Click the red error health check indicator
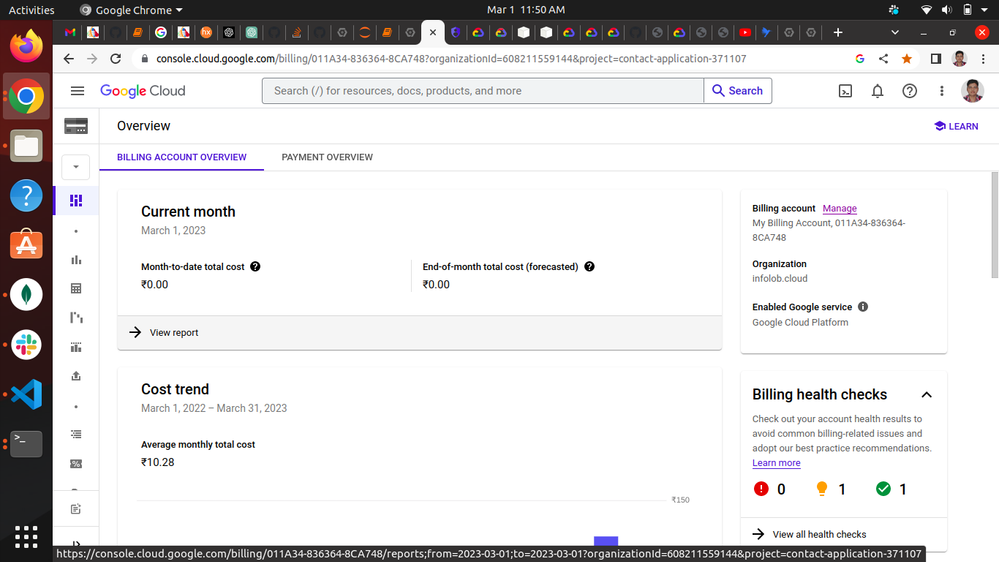 click(761, 489)
